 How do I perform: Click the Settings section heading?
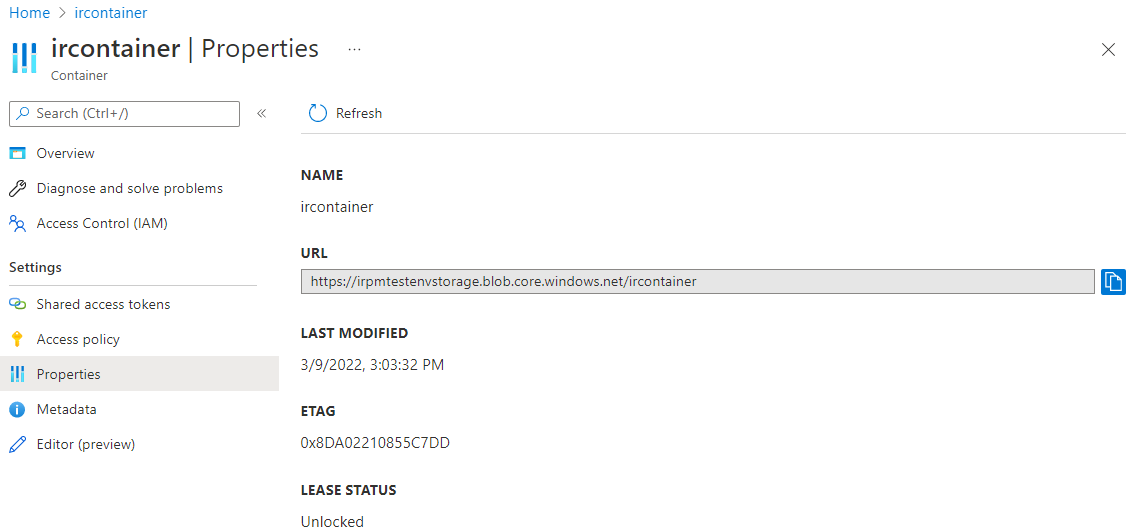coord(35,268)
